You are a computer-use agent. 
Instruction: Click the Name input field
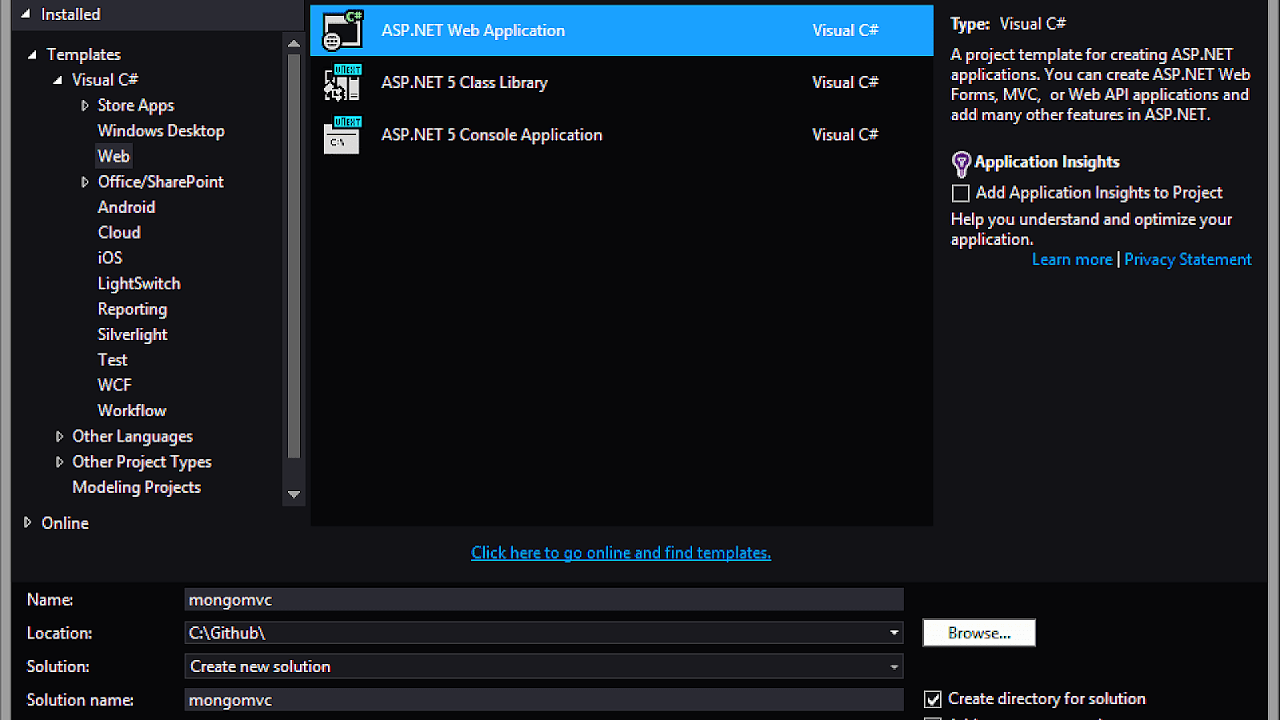(x=544, y=600)
